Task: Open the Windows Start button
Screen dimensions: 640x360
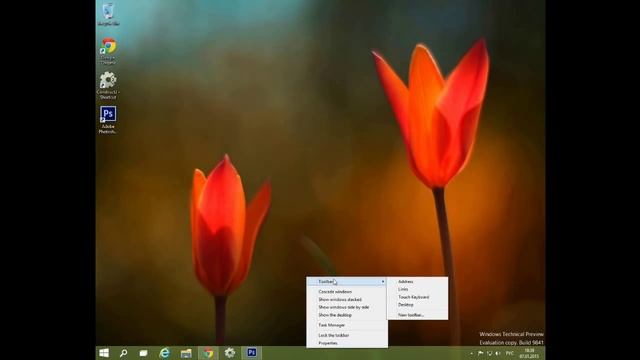Action: pyautogui.click(x=104, y=353)
